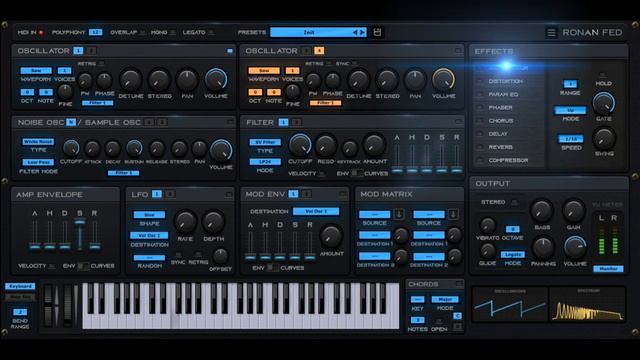Click Oscillator 1 Pan knob
640x360 pixels.
187,80
